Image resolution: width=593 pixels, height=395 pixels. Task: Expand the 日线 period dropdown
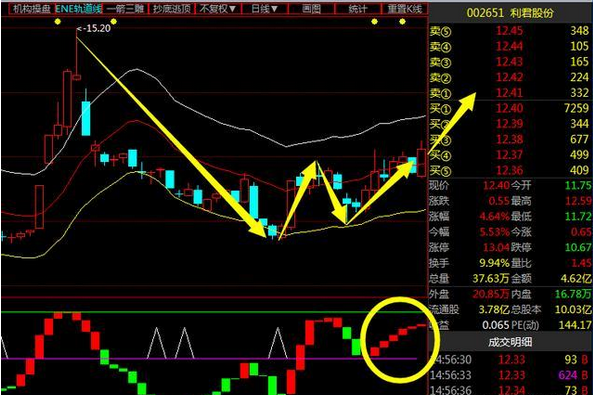(265, 8)
